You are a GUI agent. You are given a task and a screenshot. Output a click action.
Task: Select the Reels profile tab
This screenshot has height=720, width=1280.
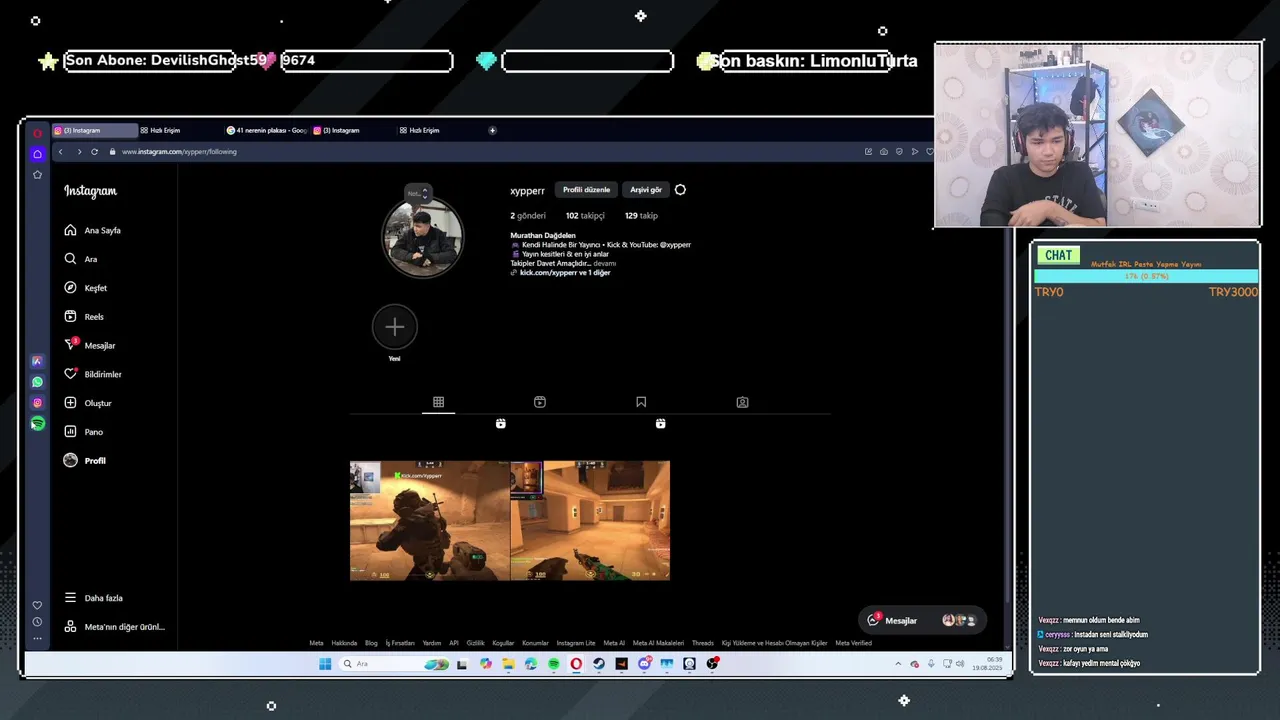540,402
